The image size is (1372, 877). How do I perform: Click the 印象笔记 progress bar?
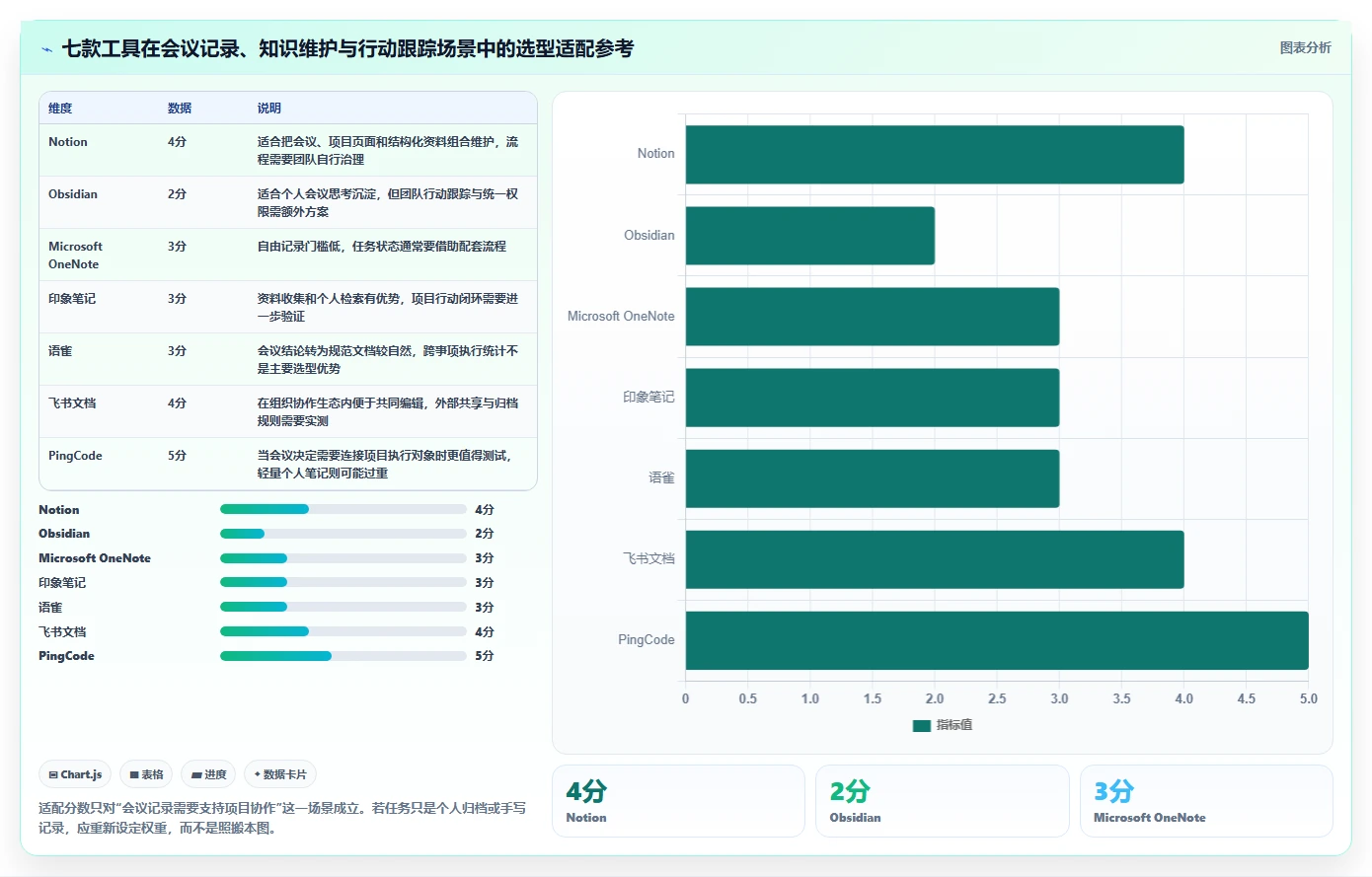click(343, 582)
